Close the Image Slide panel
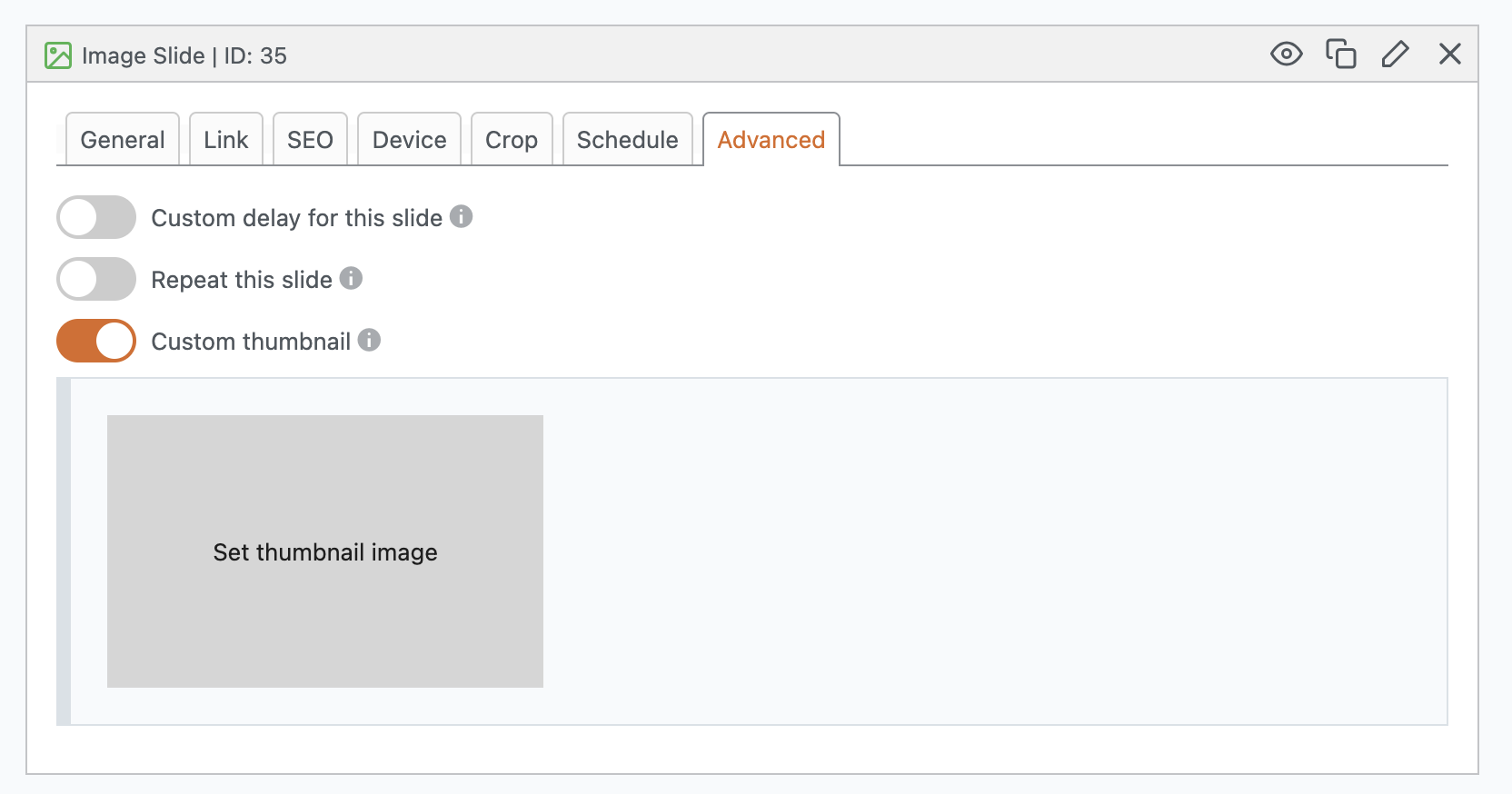This screenshot has height=794, width=1512. click(1449, 55)
